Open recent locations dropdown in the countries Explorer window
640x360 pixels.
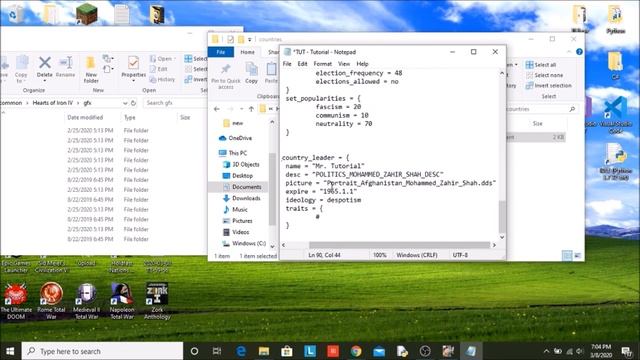pos(242,109)
